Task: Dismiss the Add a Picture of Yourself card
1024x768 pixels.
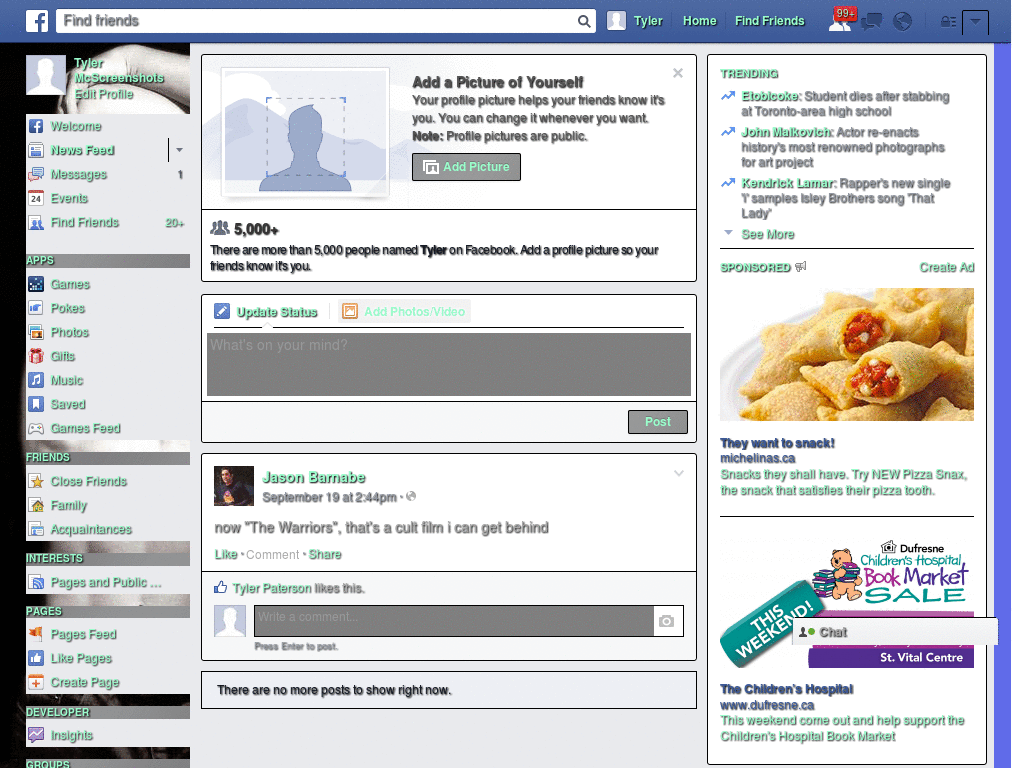Action: tap(678, 73)
